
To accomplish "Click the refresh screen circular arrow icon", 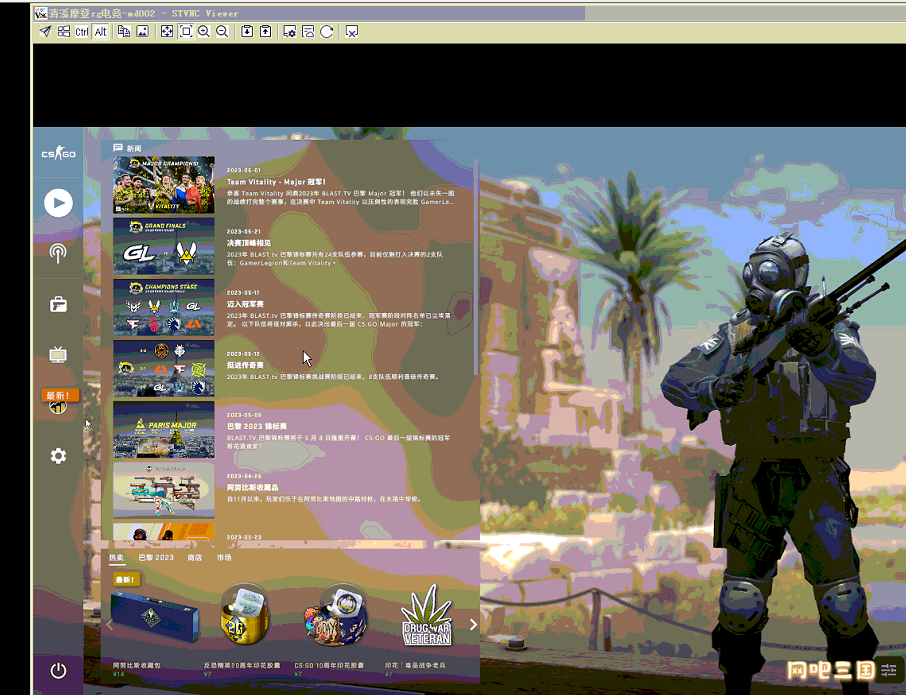I will pos(326,31).
